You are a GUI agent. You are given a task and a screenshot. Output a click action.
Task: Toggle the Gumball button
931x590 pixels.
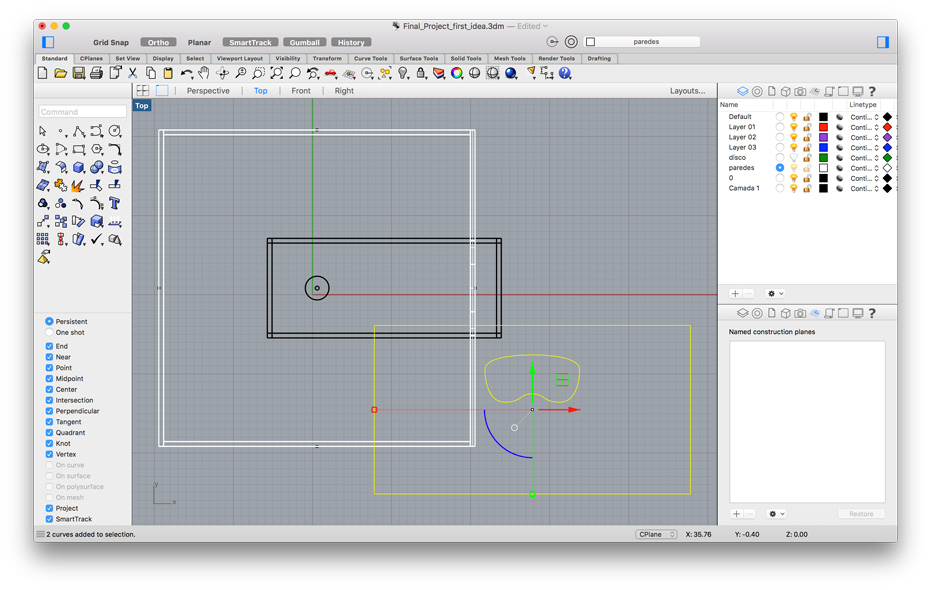(305, 42)
